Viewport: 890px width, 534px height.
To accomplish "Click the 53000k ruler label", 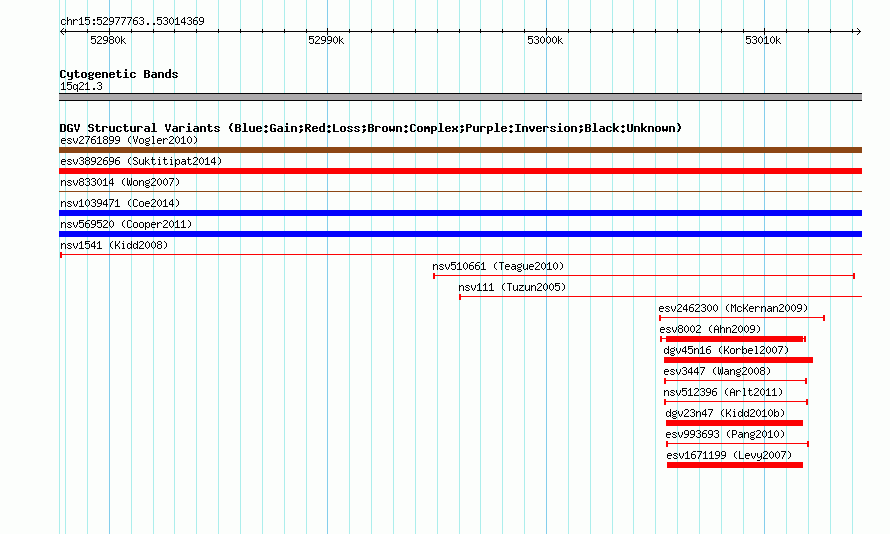I will click(545, 40).
